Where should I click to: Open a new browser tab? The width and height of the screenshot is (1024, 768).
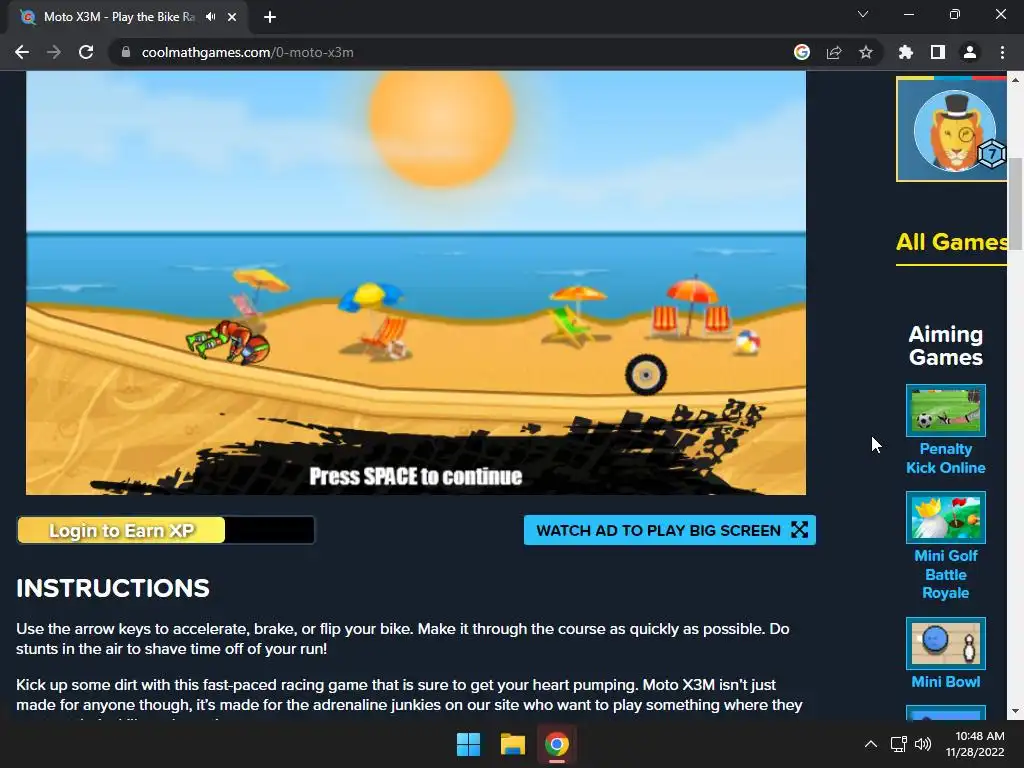(270, 17)
